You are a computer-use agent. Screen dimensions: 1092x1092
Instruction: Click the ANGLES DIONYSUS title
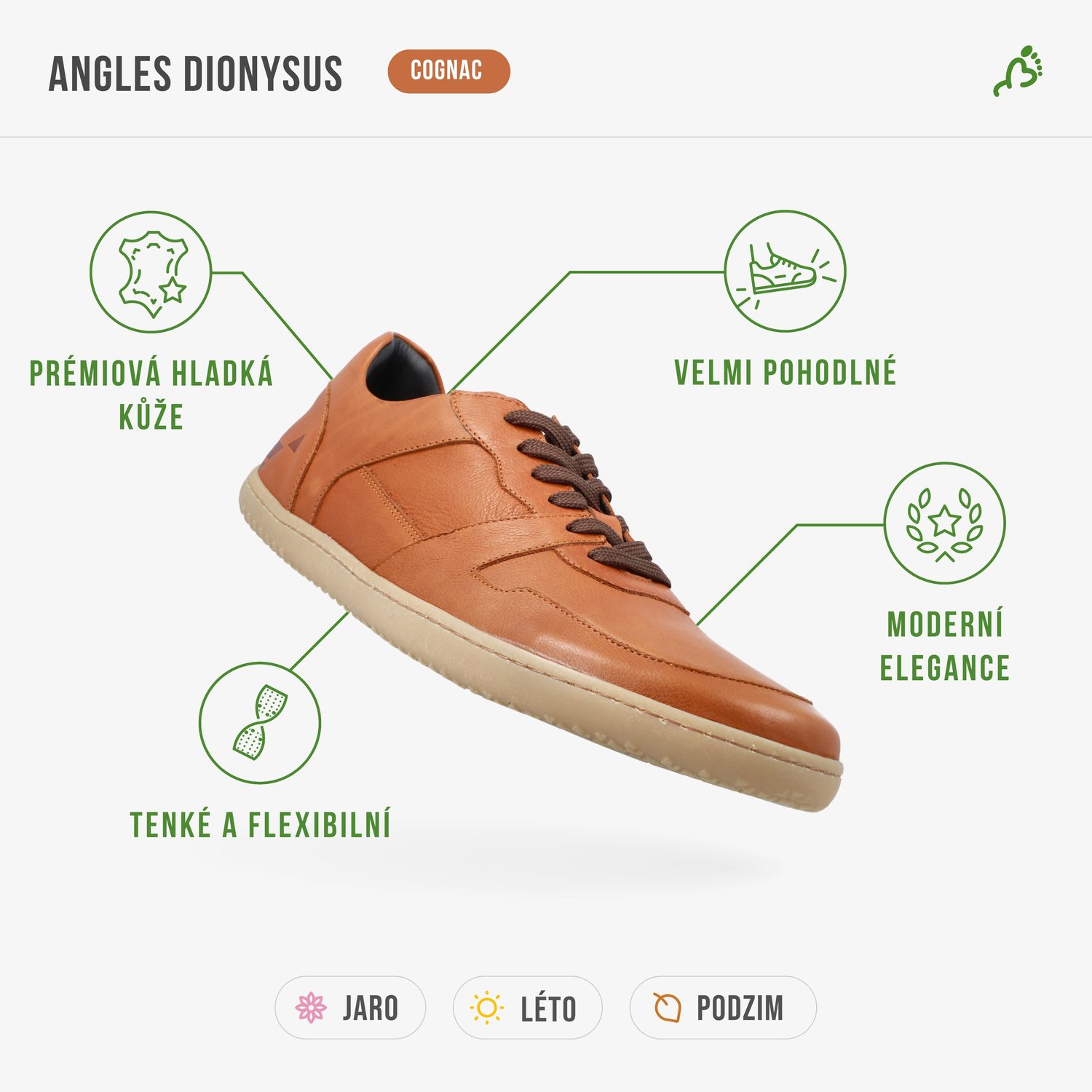195,74
